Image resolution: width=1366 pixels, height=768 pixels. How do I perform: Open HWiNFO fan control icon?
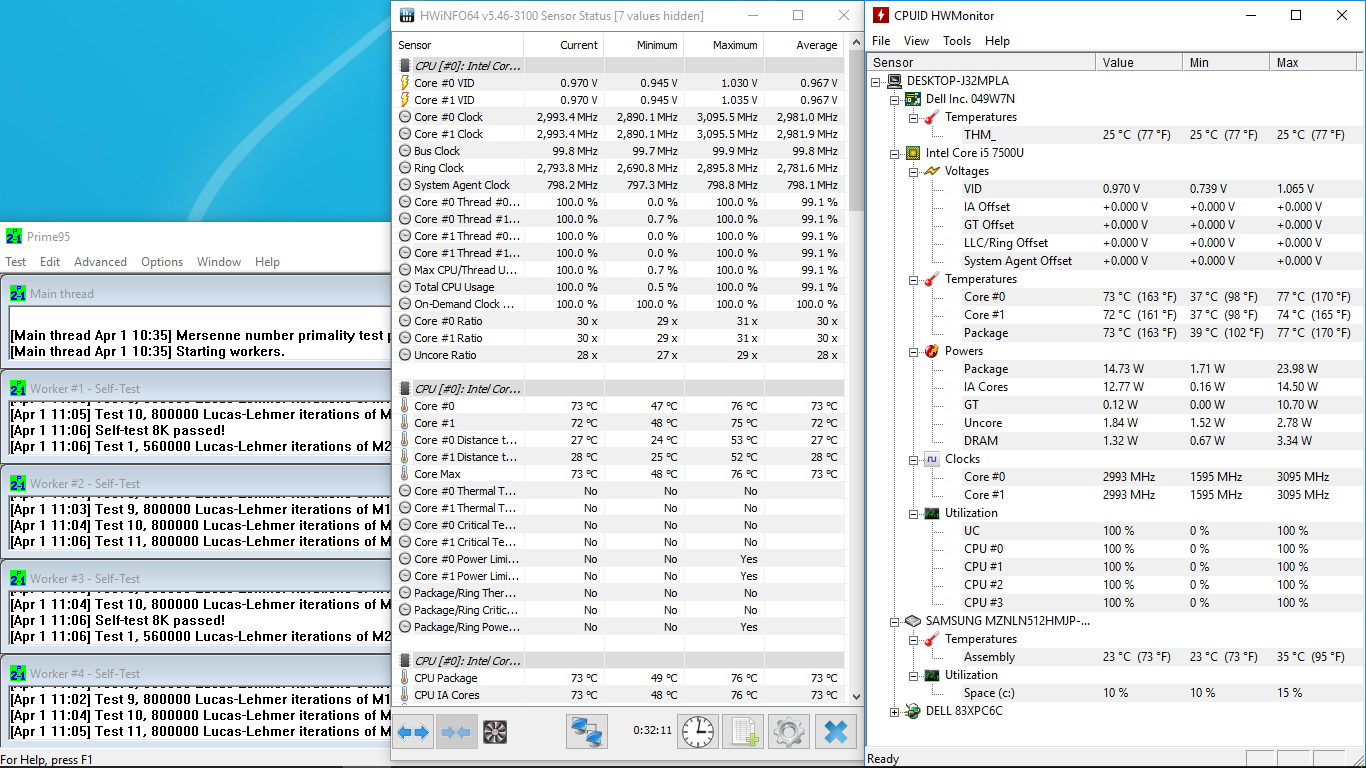point(495,732)
